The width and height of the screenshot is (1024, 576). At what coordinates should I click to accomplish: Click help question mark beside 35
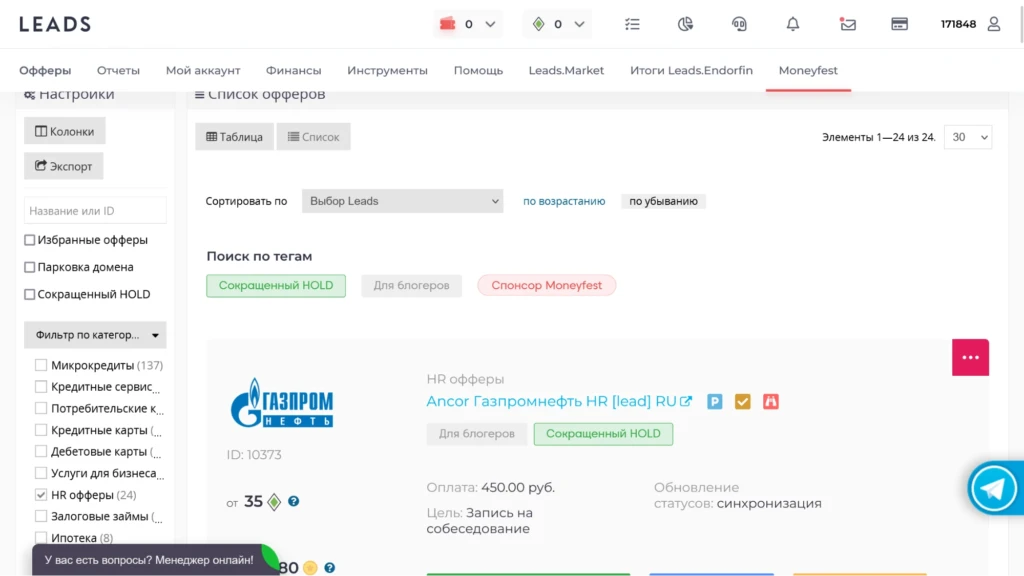coord(294,501)
